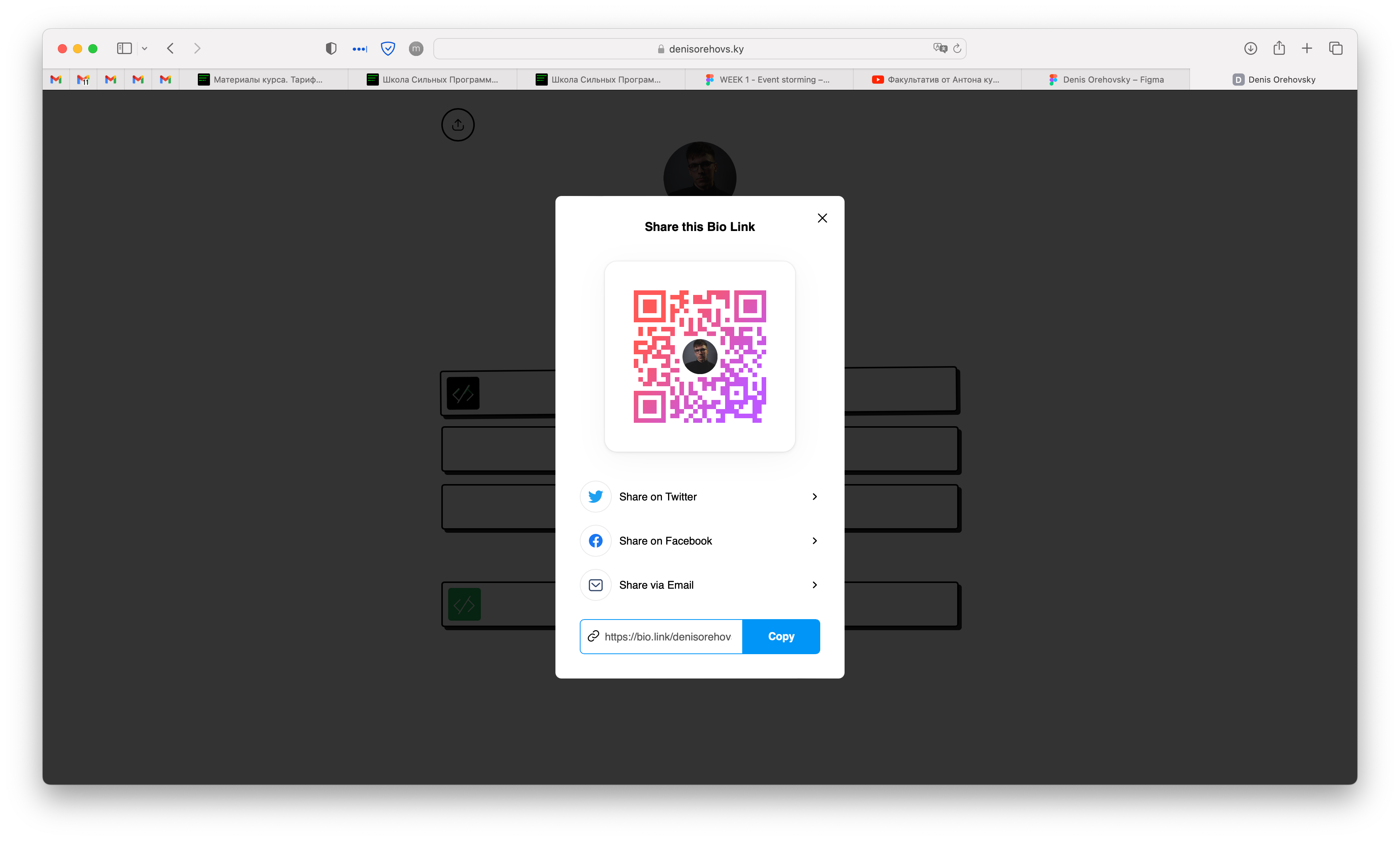Minimize the window with yellow button
1400x841 pixels.
(x=78, y=49)
